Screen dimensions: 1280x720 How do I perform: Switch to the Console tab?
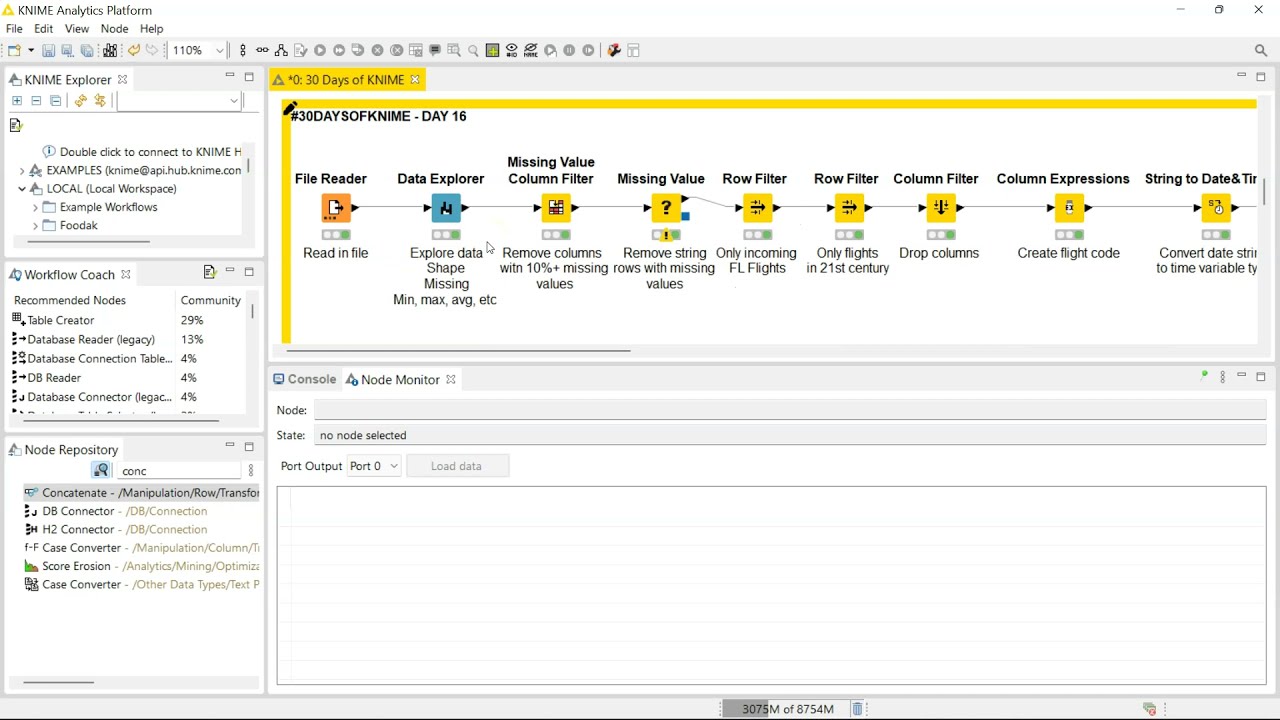(x=306, y=380)
